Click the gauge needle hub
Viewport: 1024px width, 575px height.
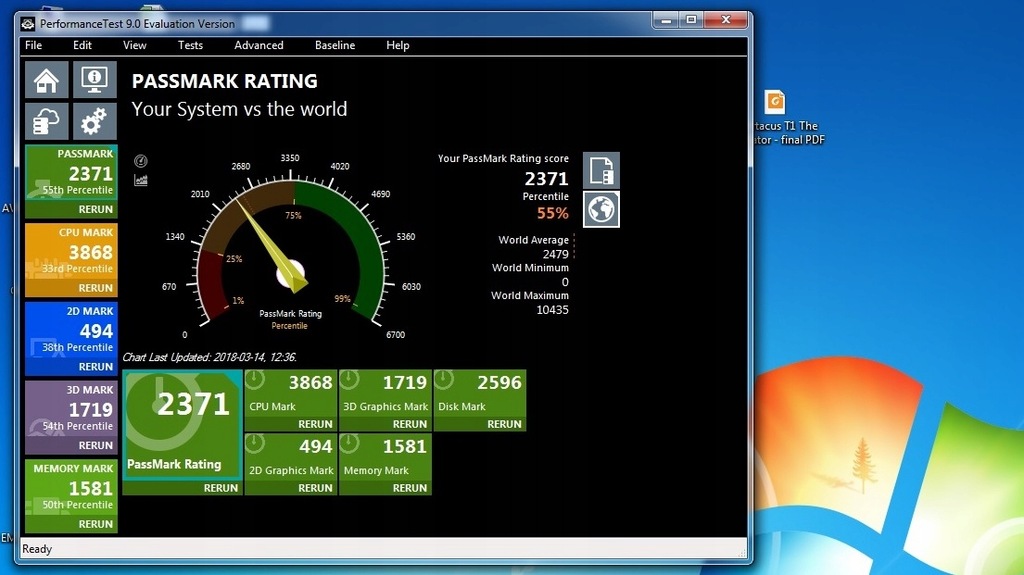pyautogui.click(x=291, y=274)
